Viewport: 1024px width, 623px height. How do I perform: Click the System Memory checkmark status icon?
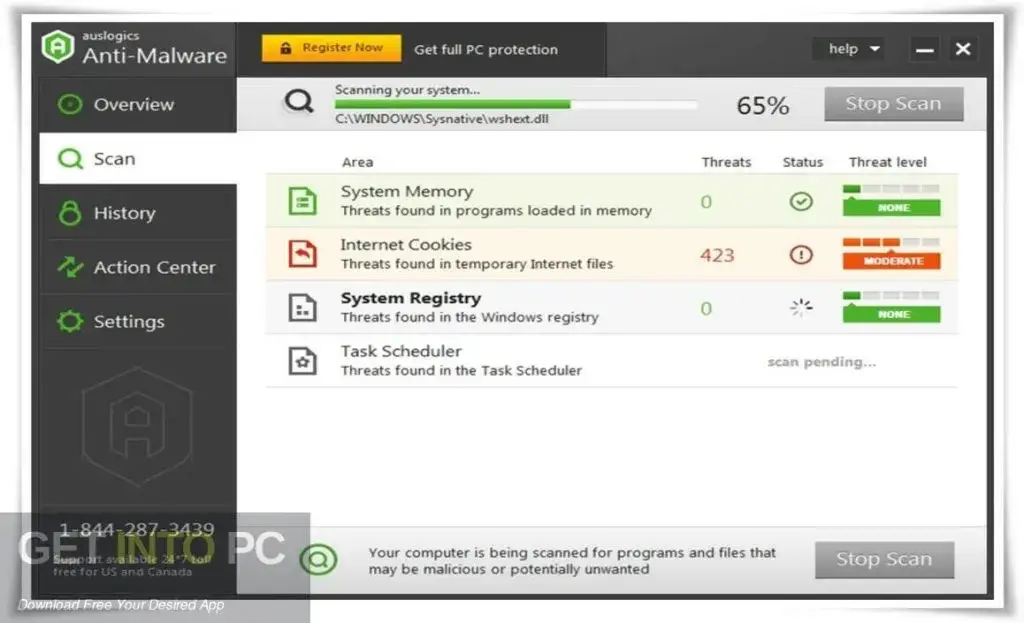[x=801, y=202]
